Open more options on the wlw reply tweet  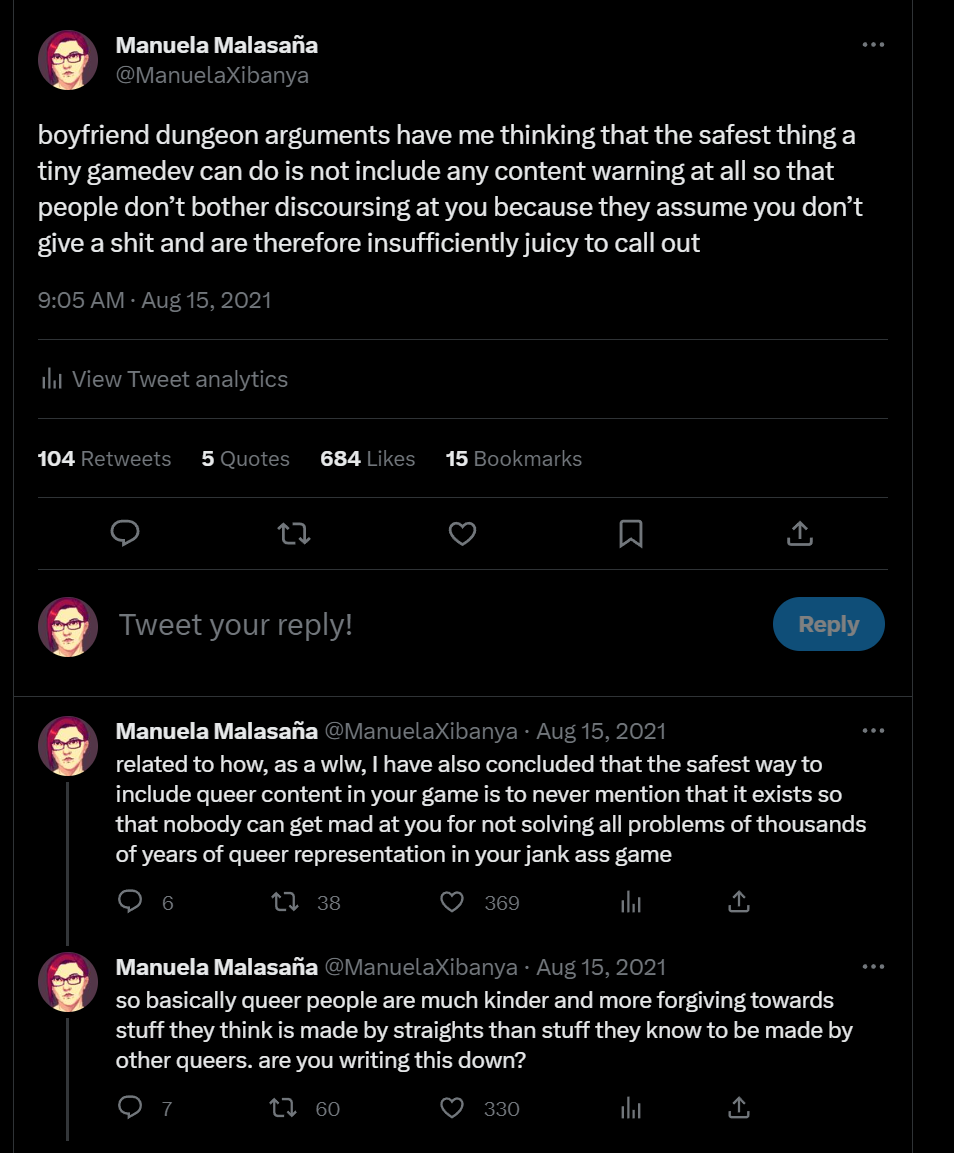pos(873,731)
